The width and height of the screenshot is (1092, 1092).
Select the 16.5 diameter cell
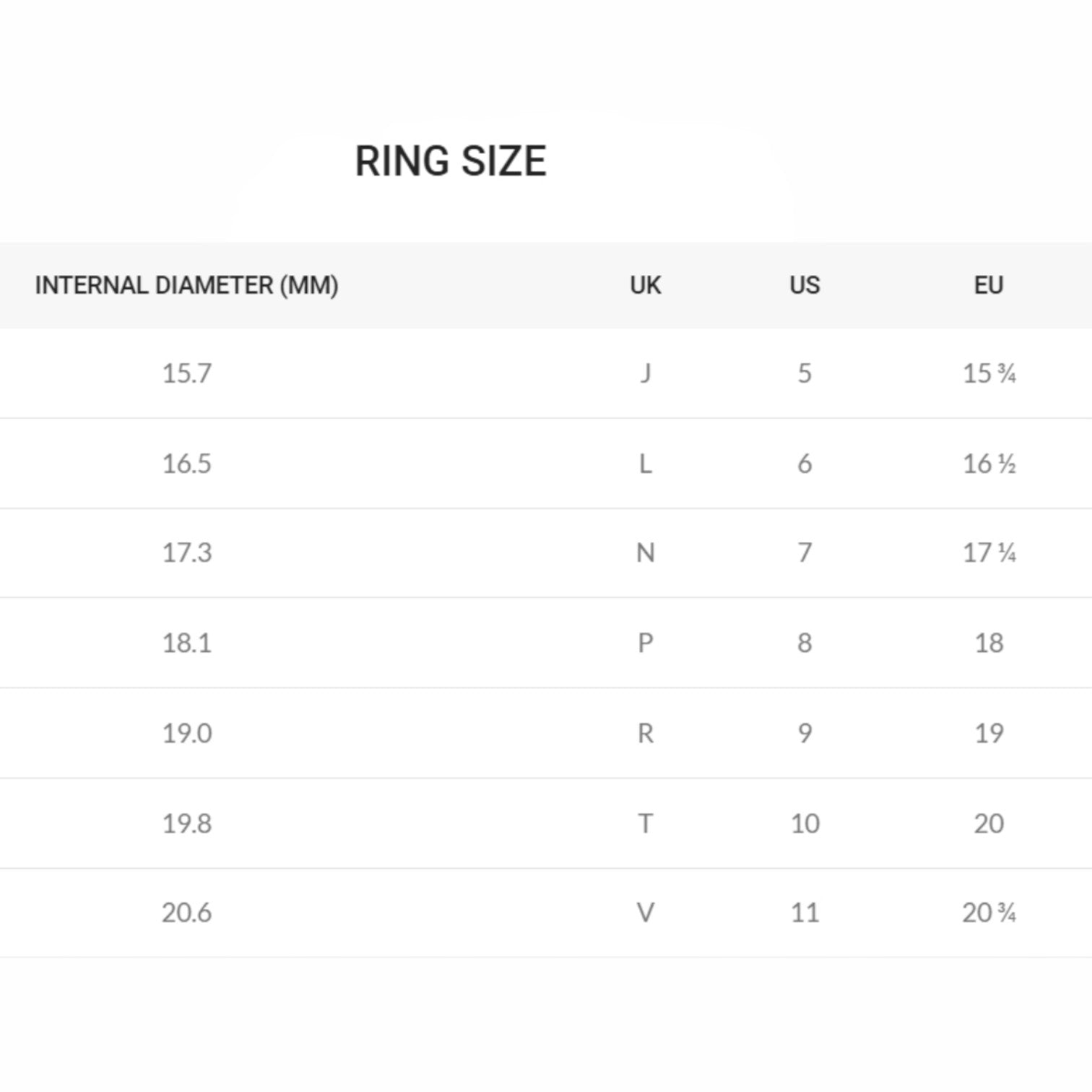[186, 464]
